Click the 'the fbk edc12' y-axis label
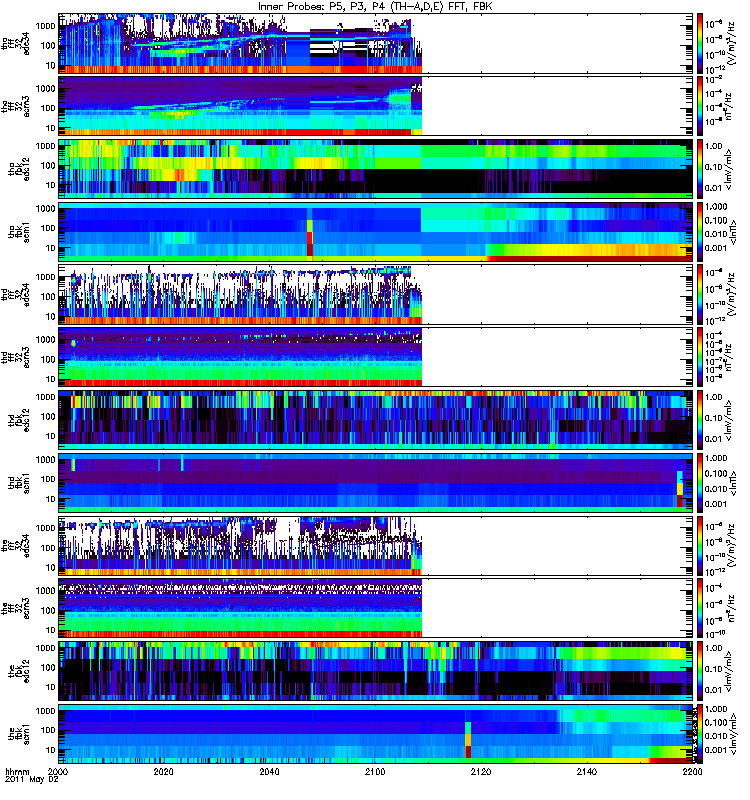The width and height of the screenshot is (750, 800). [x=19, y=669]
